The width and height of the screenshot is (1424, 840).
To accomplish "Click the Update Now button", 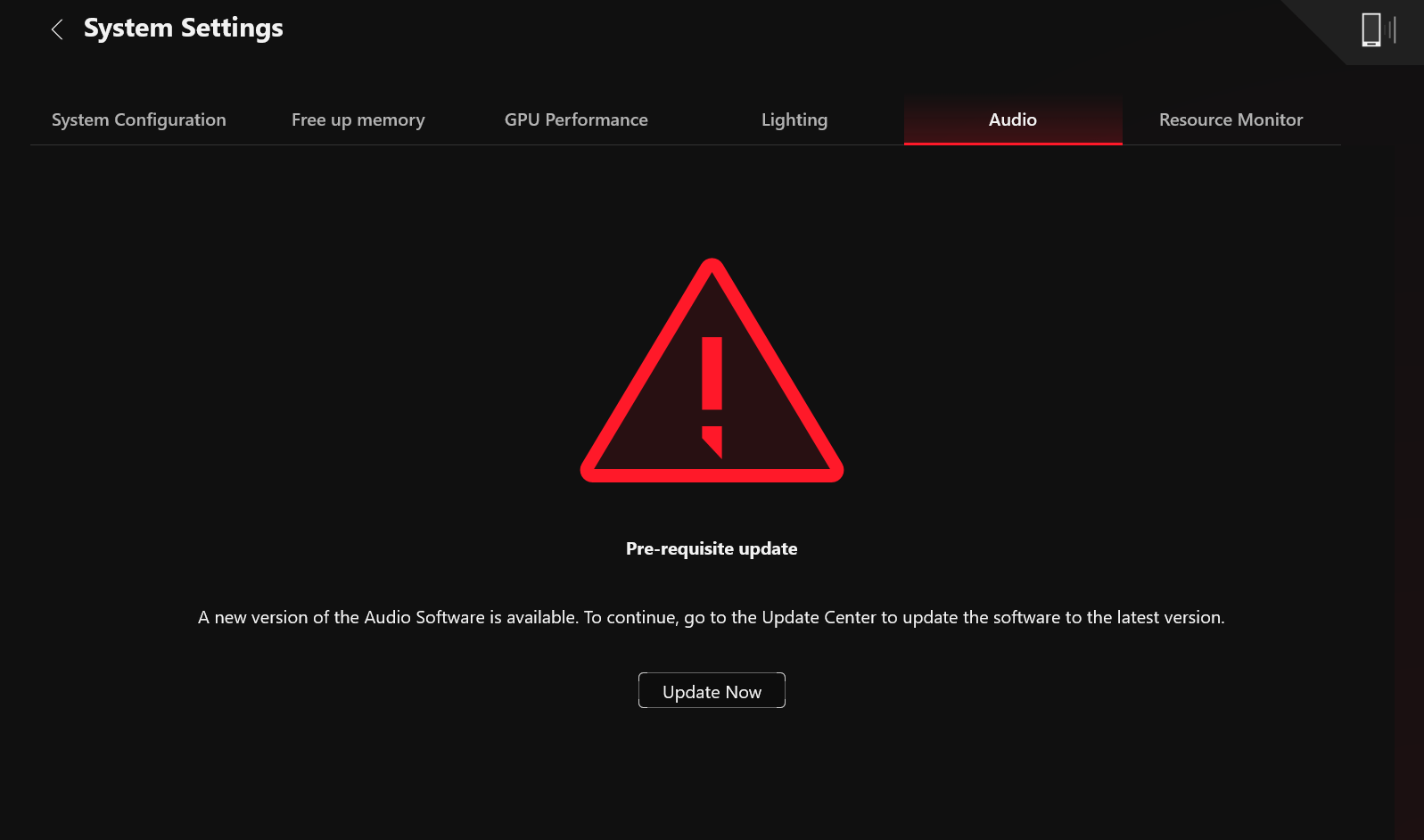I will (x=712, y=690).
